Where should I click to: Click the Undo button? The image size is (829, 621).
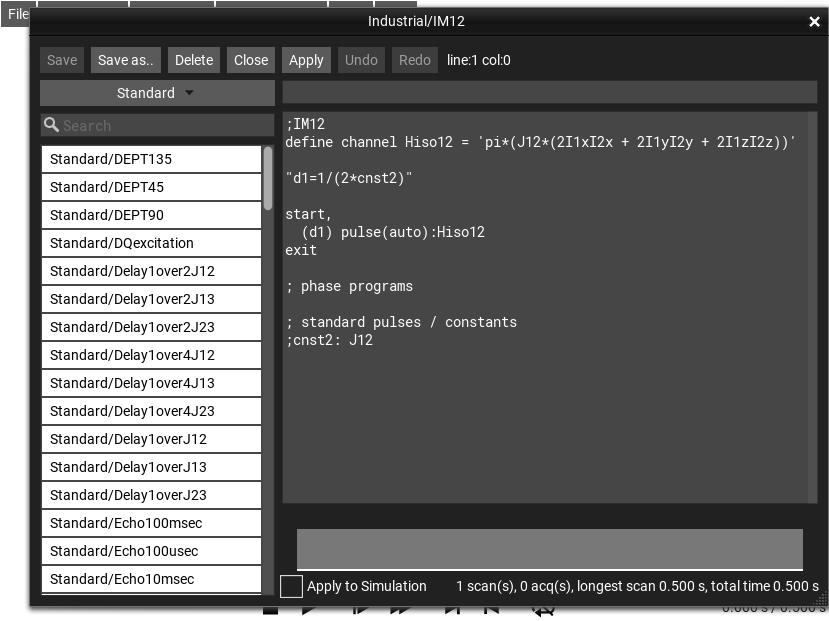361,60
